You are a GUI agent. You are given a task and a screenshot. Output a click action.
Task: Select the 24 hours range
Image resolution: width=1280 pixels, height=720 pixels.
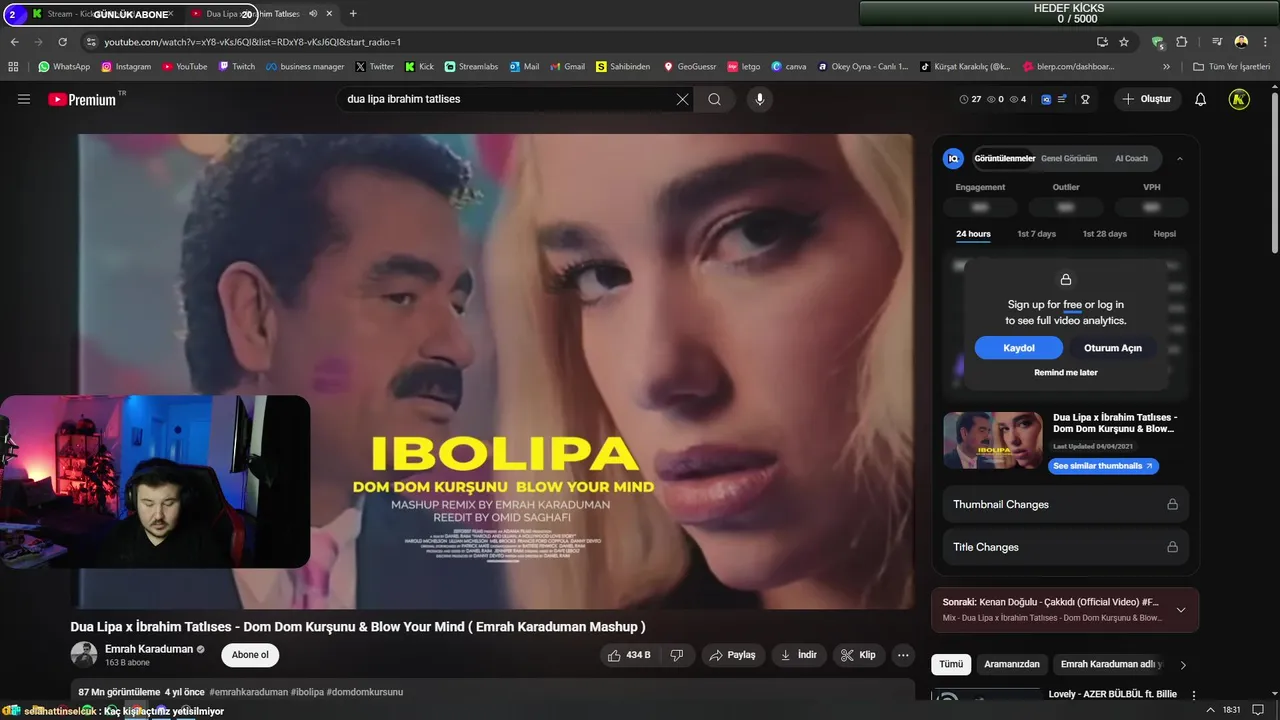(x=973, y=234)
